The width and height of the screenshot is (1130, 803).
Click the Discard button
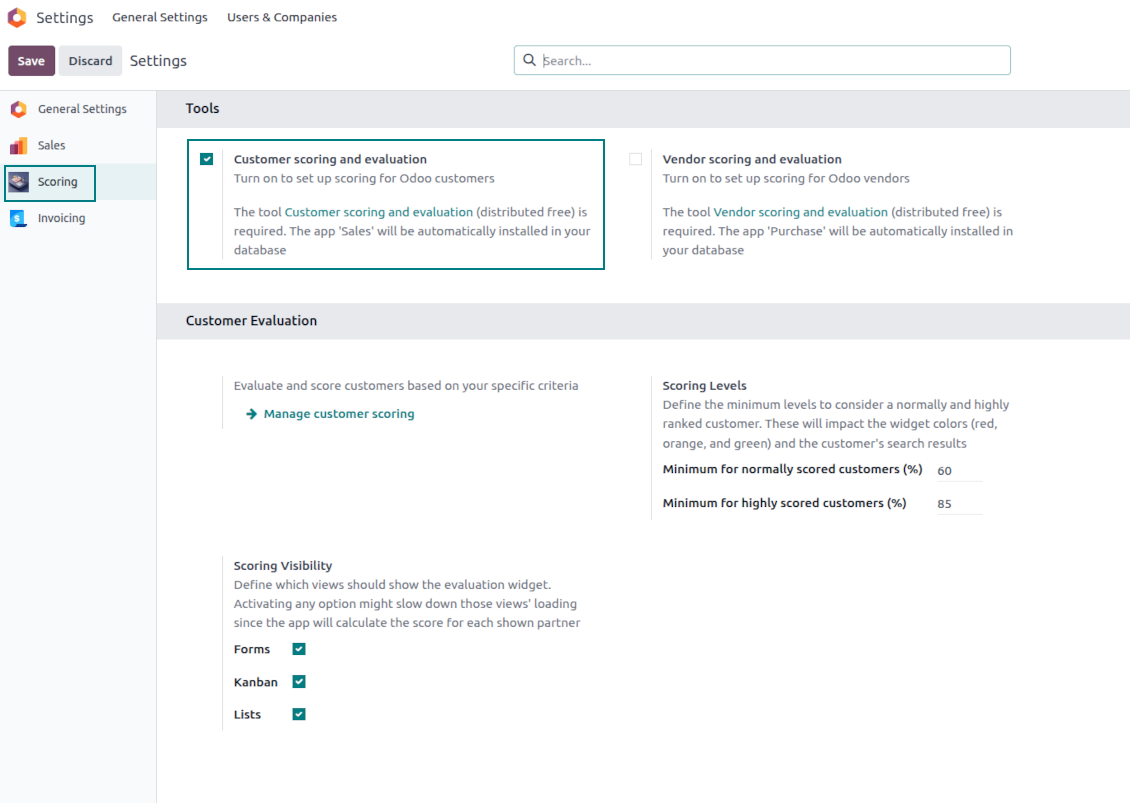tap(90, 61)
